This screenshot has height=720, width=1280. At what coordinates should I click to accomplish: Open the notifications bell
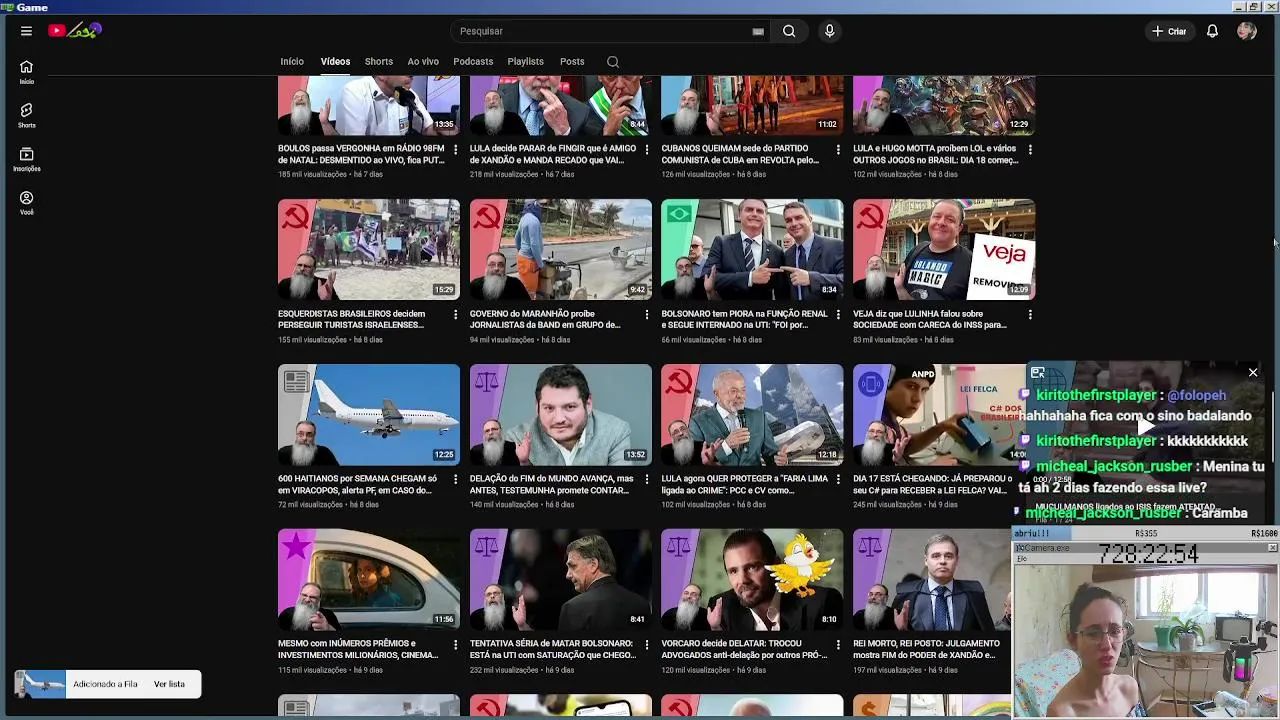1212,31
